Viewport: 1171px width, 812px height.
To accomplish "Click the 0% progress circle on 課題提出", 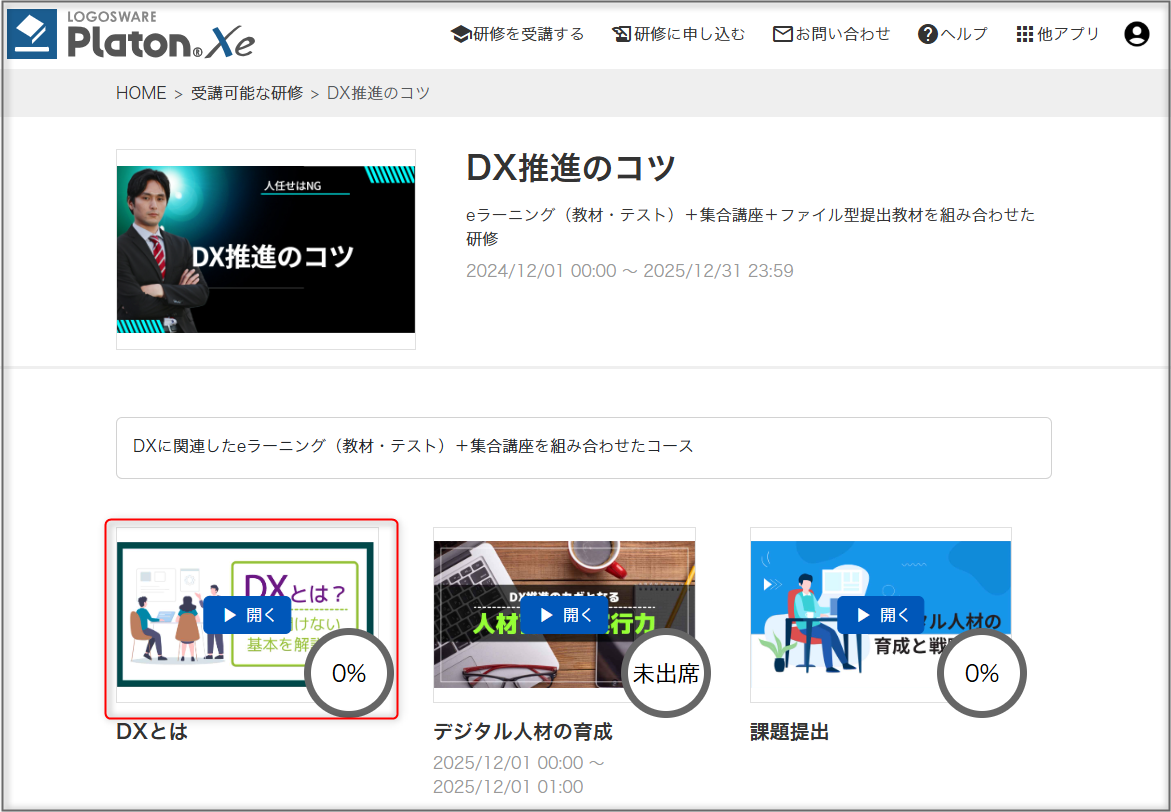I will click(x=982, y=673).
